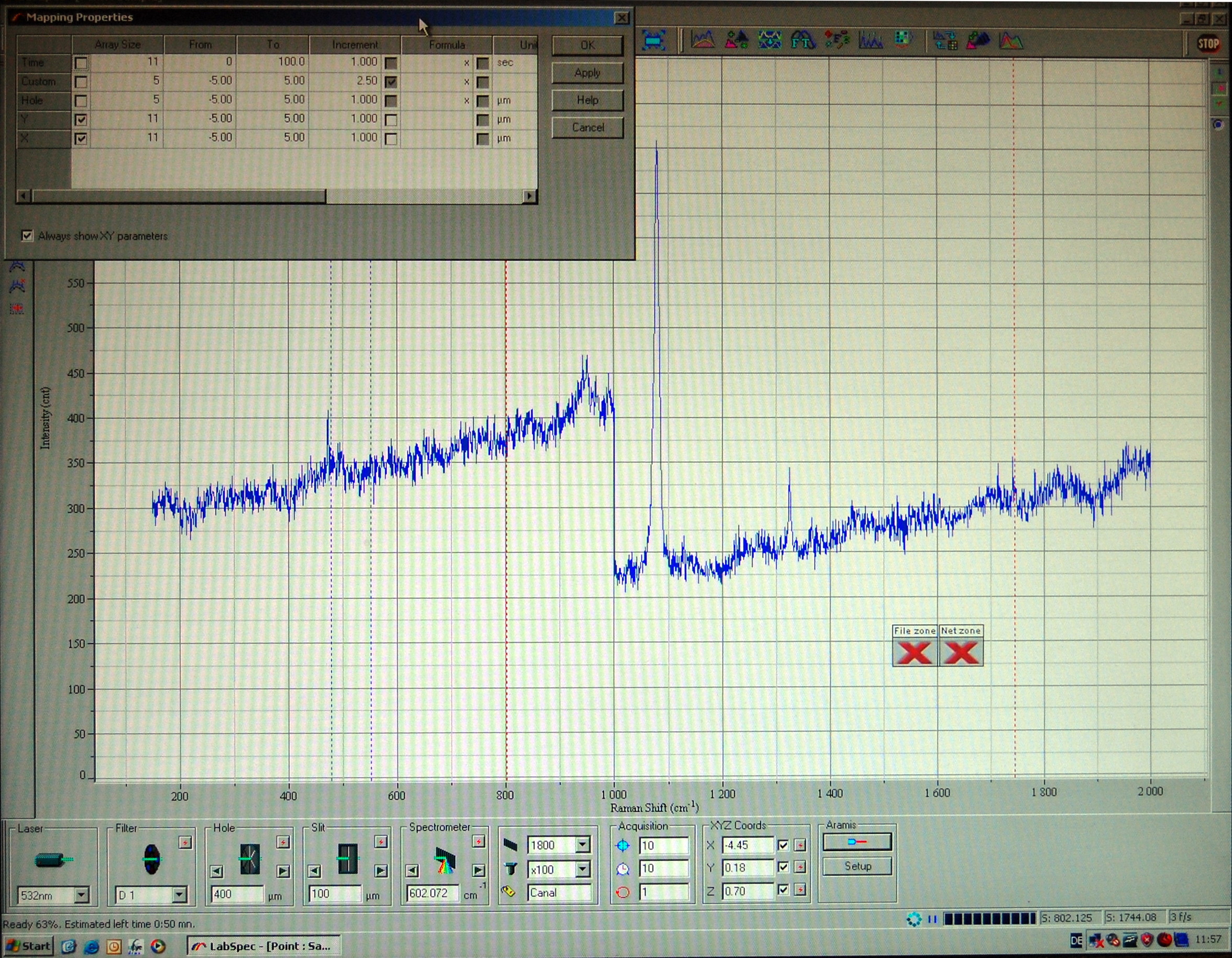Click the Slit icon
Image resolution: width=1232 pixels, height=958 pixels.
[x=347, y=858]
